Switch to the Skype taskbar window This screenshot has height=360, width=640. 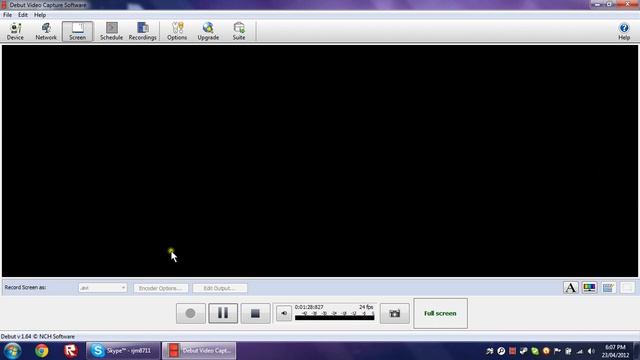coord(123,351)
